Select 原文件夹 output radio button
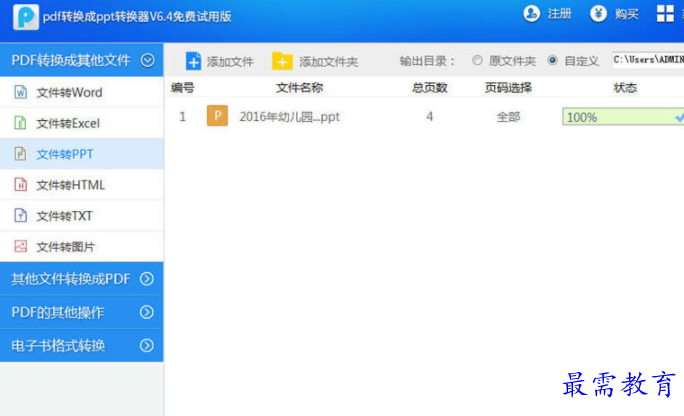This screenshot has width=684, height=416. coord(477,60)
